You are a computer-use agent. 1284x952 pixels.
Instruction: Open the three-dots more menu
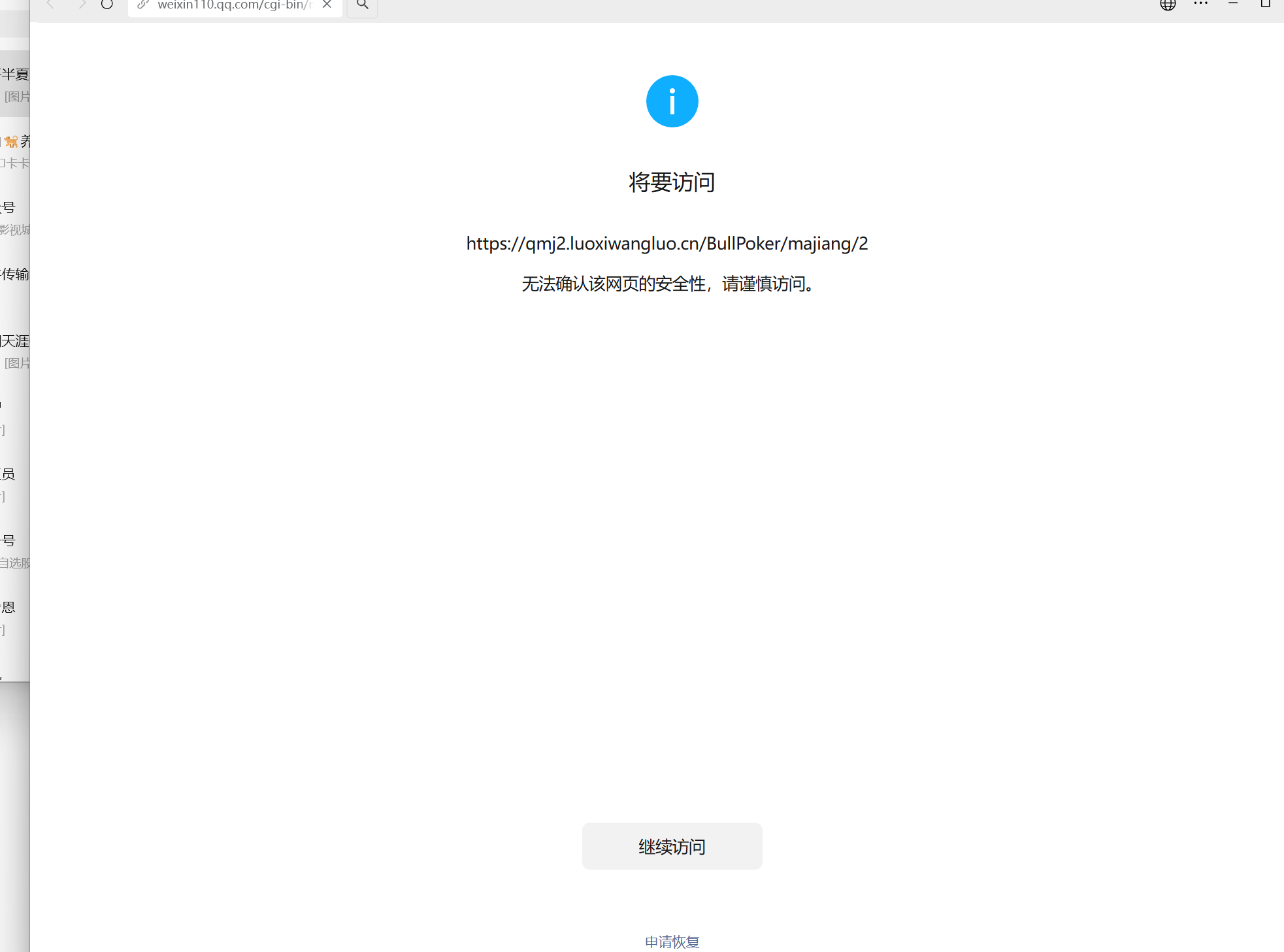(x=1200, y=4)
